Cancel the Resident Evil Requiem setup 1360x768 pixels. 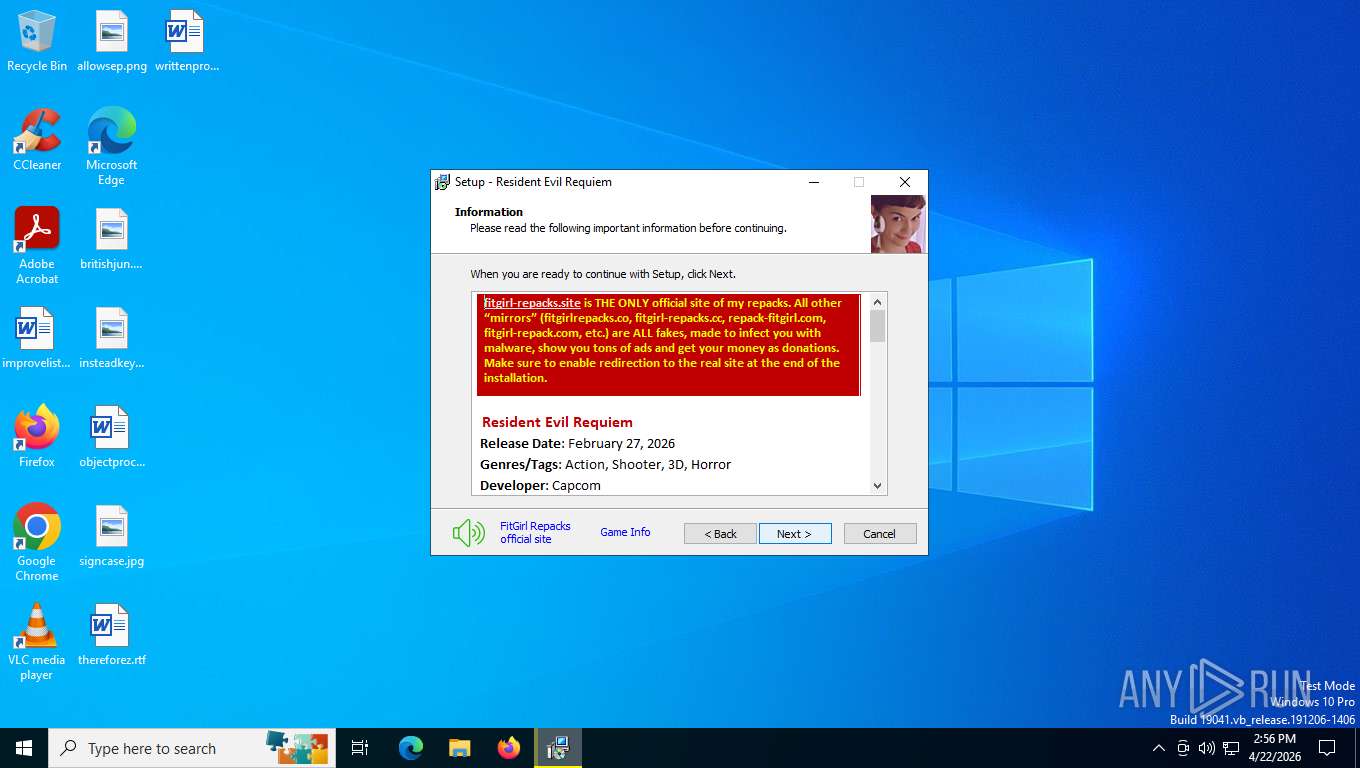[x=880, y=534]
